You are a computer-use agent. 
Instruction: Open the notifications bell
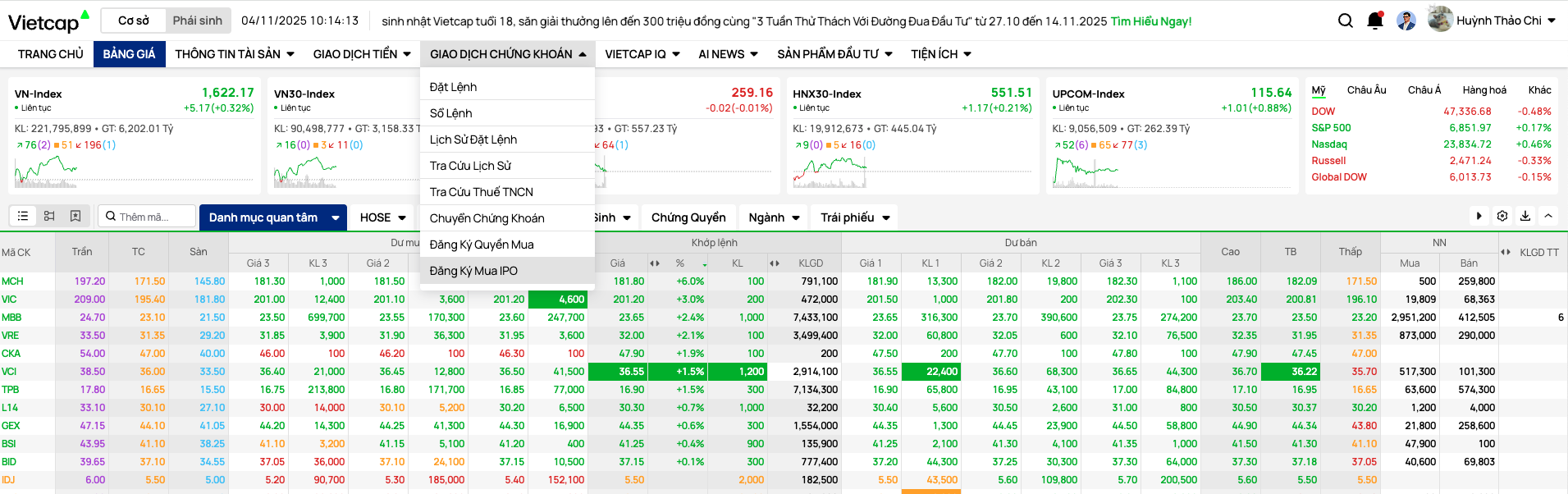click(x=1375, y=21)
